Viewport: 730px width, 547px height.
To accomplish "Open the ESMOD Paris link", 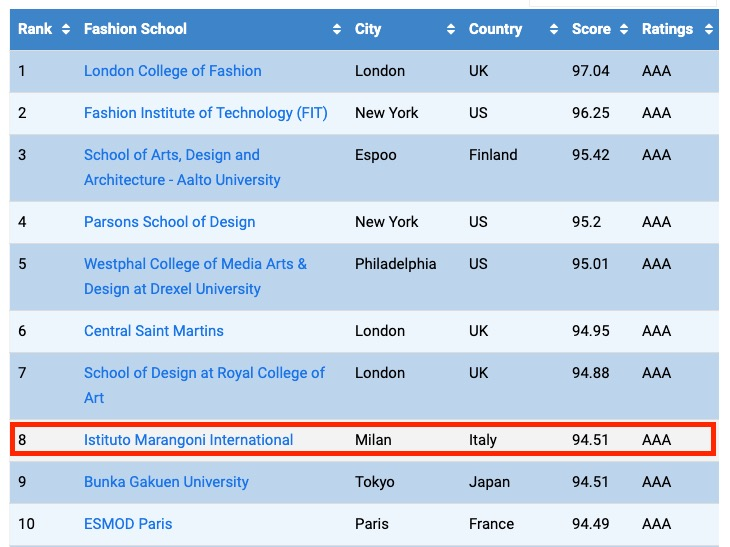I will [x=128, y=524].
